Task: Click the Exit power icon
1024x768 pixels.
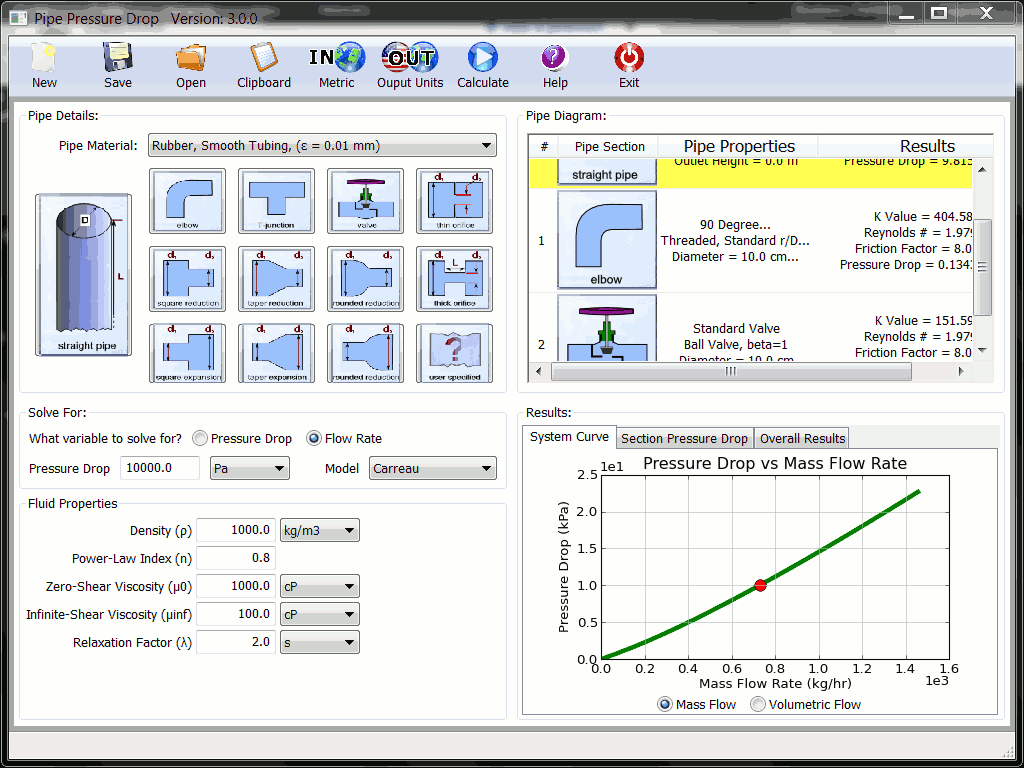Action: point(629,58)
